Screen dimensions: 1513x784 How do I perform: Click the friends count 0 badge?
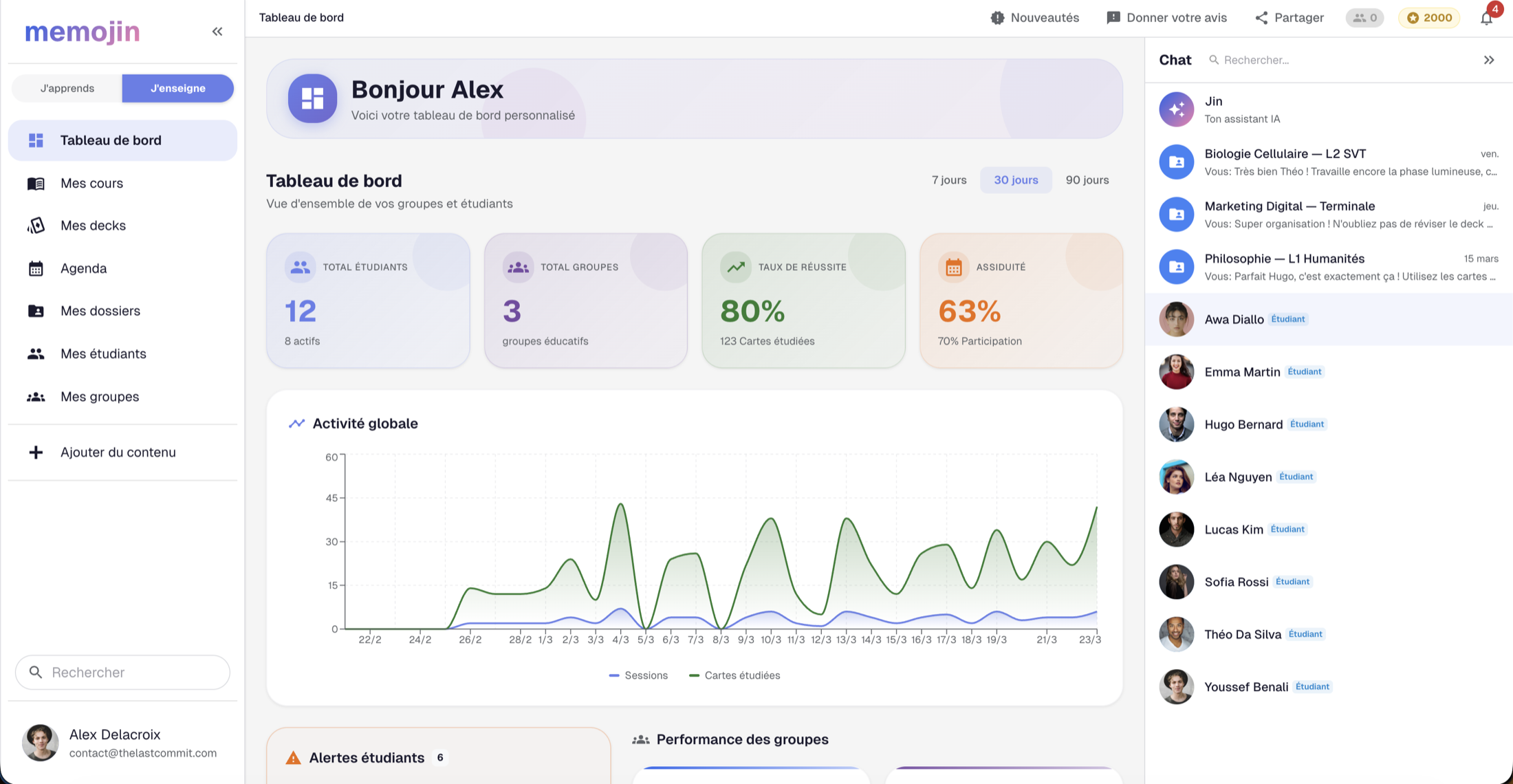[1364, 18]
